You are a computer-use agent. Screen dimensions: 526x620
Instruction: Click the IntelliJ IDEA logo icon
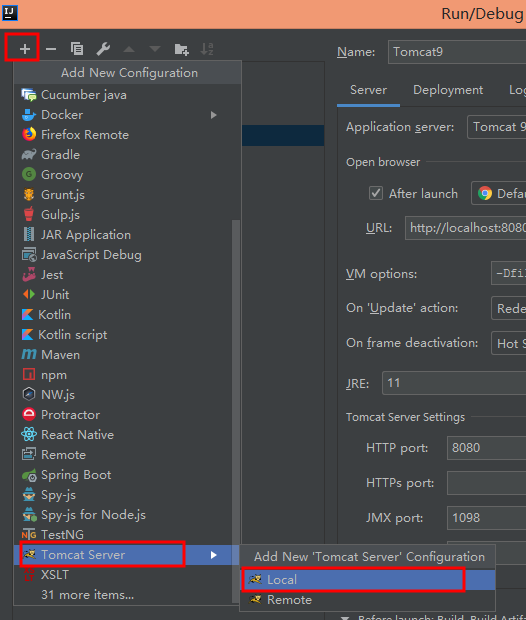coord(10,13)
